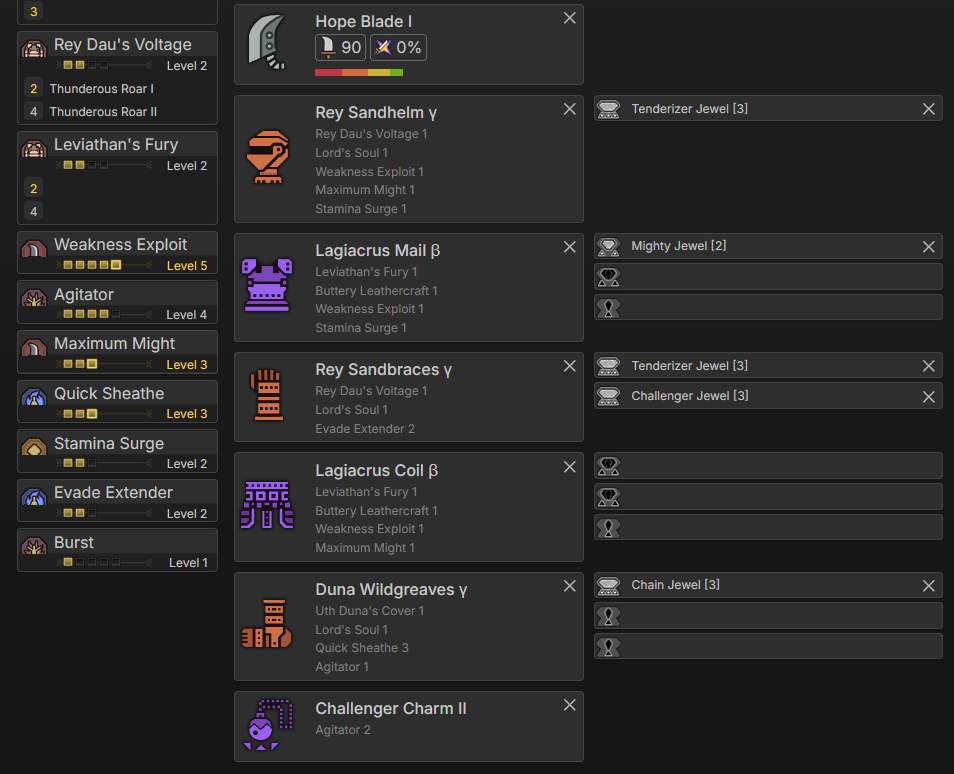Click Quick Sheathe 3 on Duna Wildgreaves
This screenshot has height=774, width=954.
pos(362,647)
